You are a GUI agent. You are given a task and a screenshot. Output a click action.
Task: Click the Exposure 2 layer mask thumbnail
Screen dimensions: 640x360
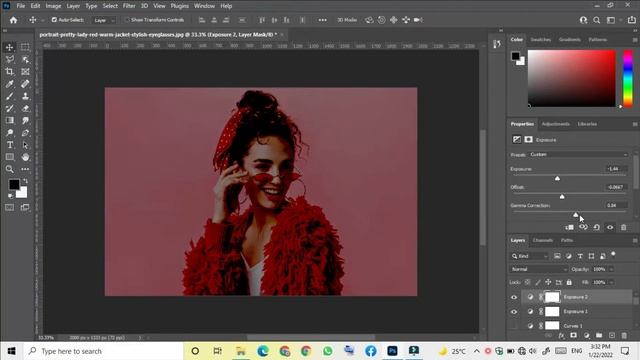552,297
